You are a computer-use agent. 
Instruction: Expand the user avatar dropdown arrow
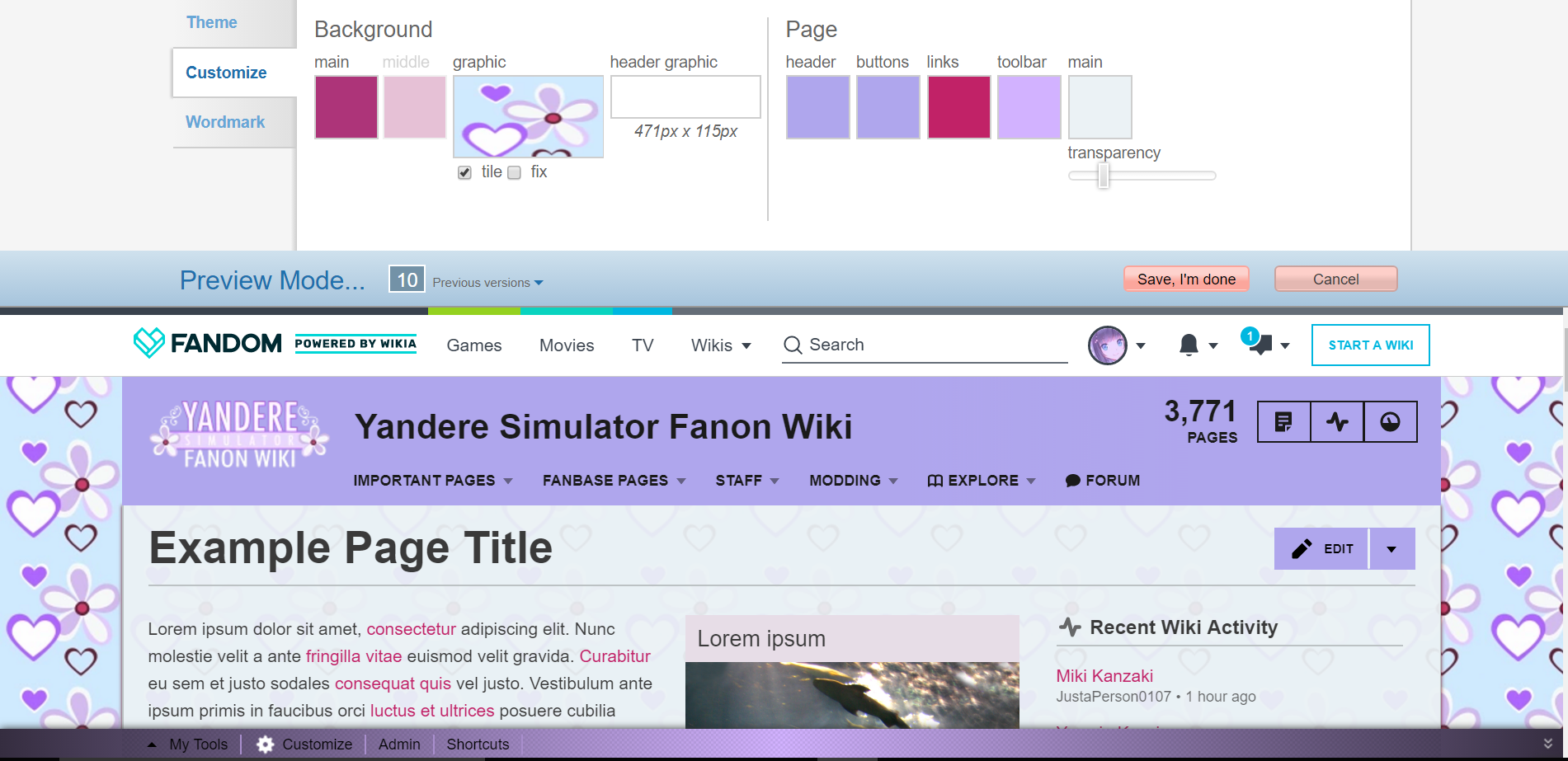(x=1141, y=346)
